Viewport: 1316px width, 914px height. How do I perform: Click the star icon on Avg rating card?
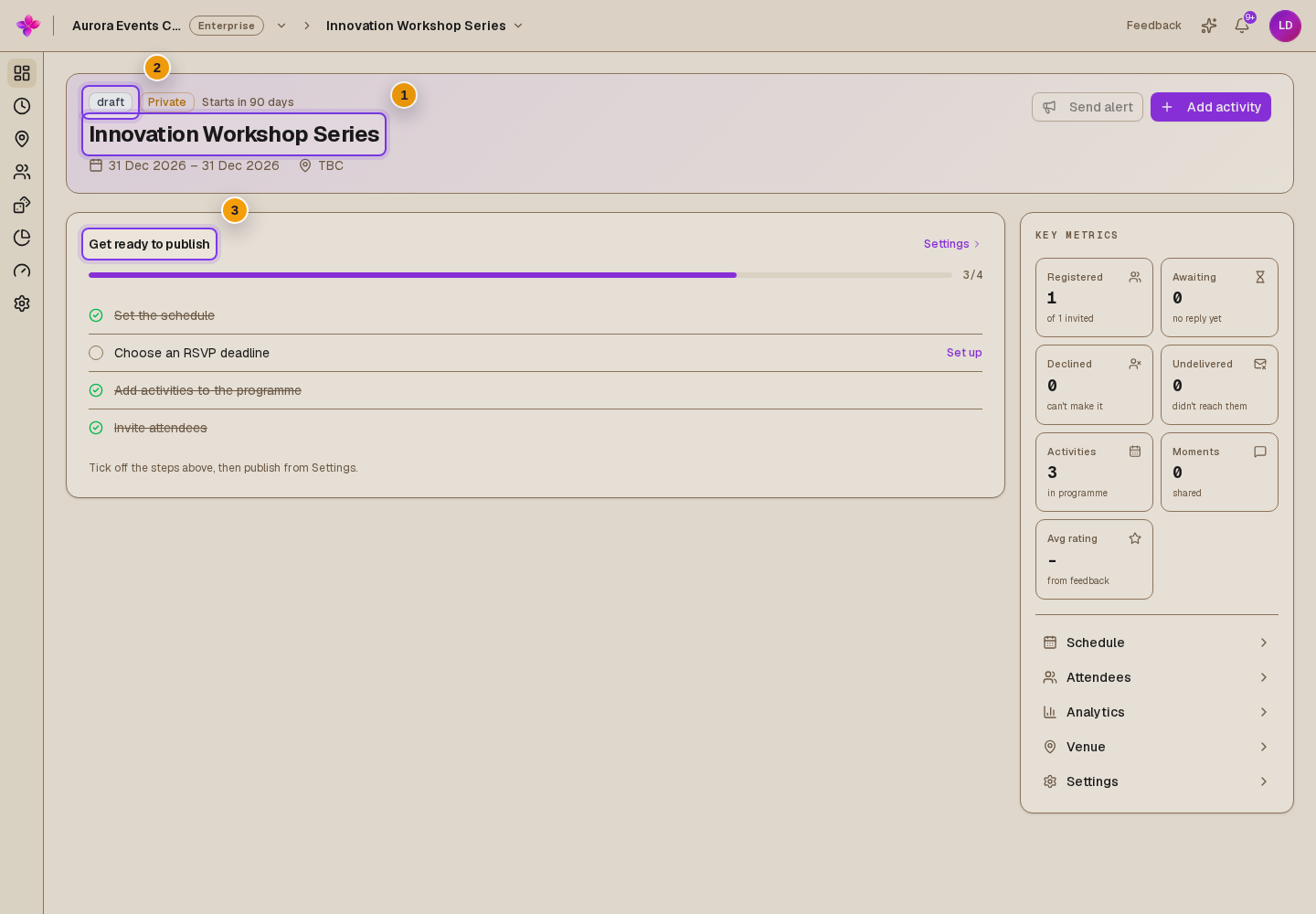click(1135, 538)
